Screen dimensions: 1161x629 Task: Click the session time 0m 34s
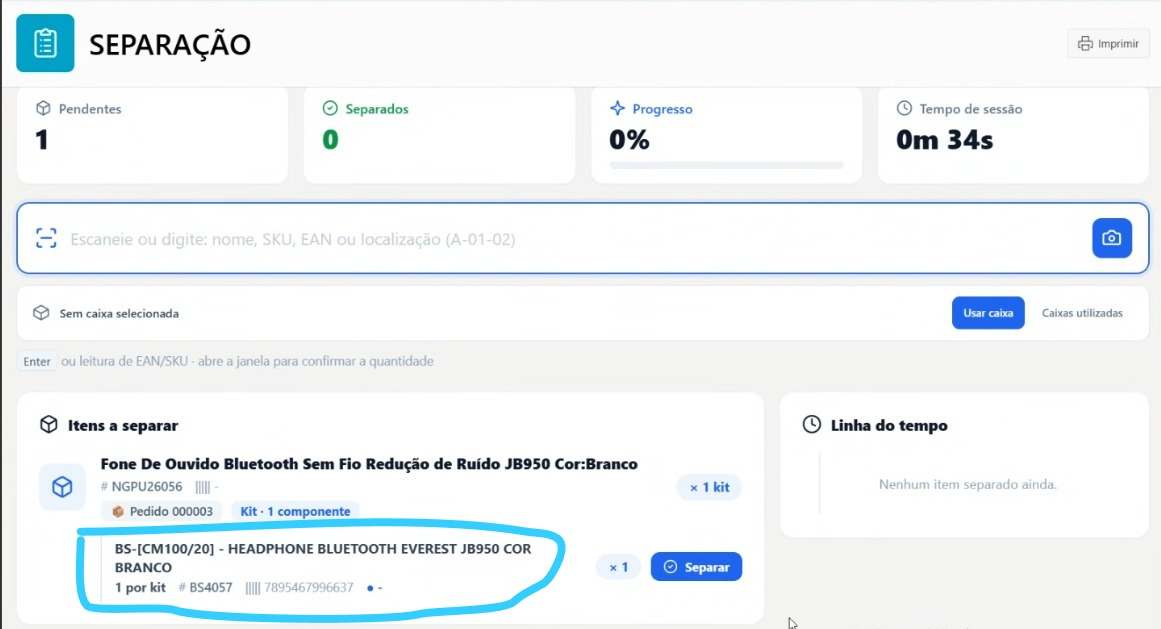pos(944,140)
